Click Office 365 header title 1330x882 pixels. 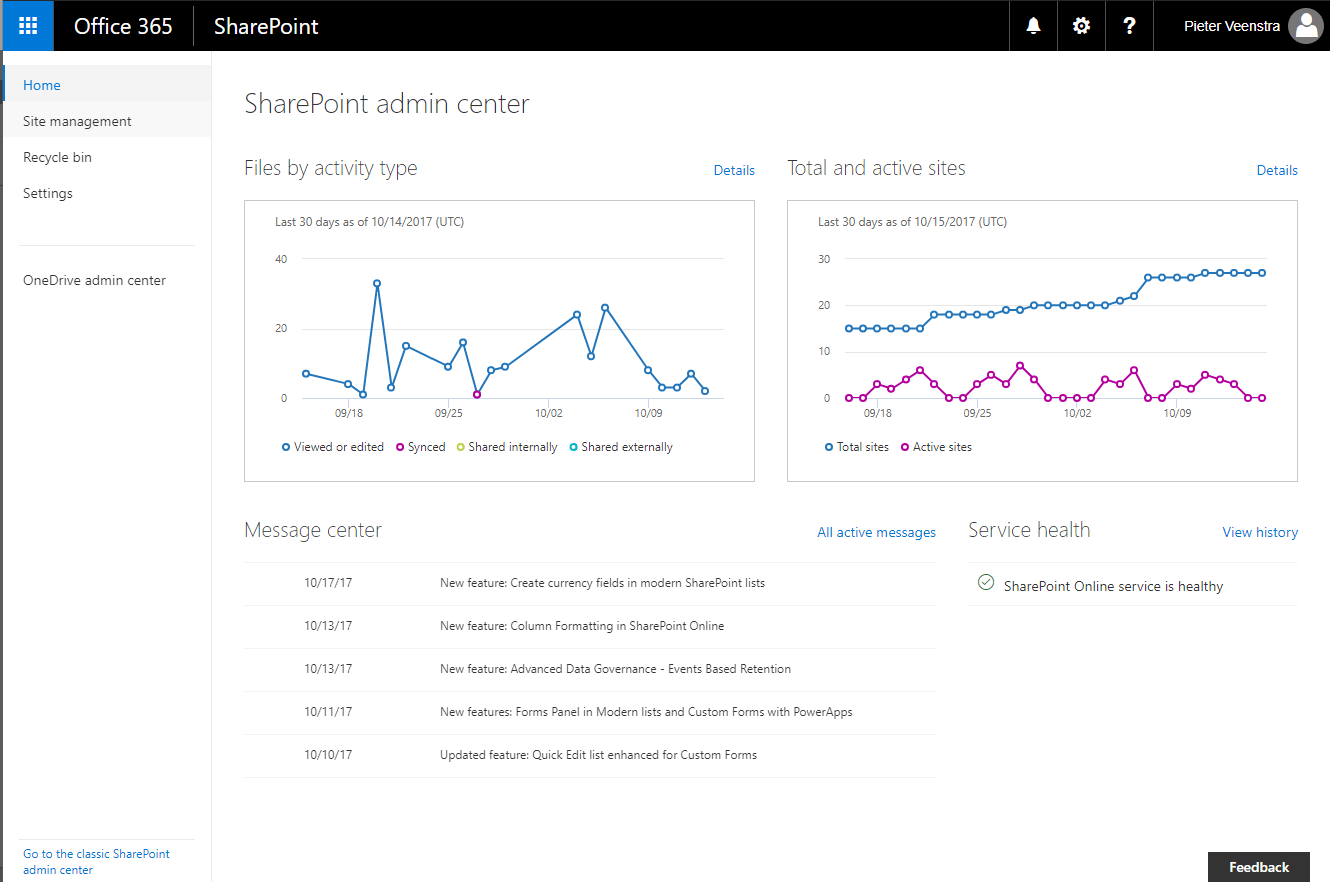[x=123, y=26]
